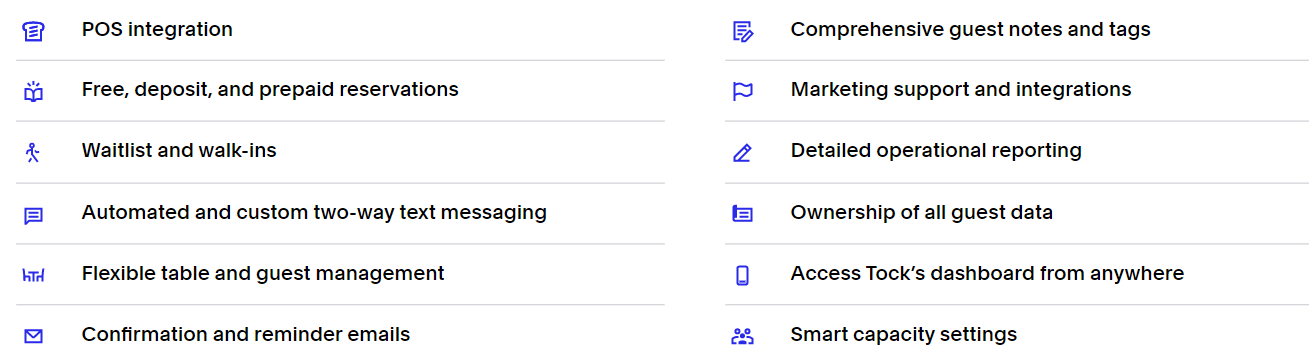Open Detailed operational reporting item
The image size is (1309, 362).
936,151
